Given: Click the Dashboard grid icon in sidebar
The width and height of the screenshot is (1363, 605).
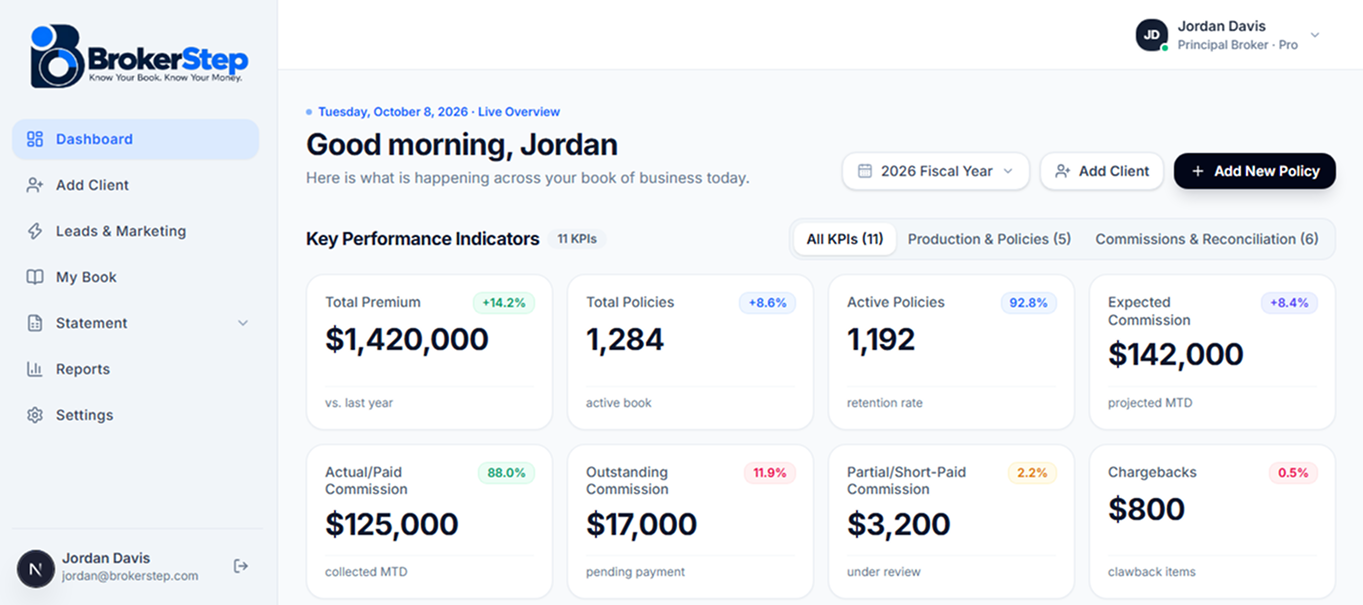Looking at the screenshot, I should tap(35, 139).
